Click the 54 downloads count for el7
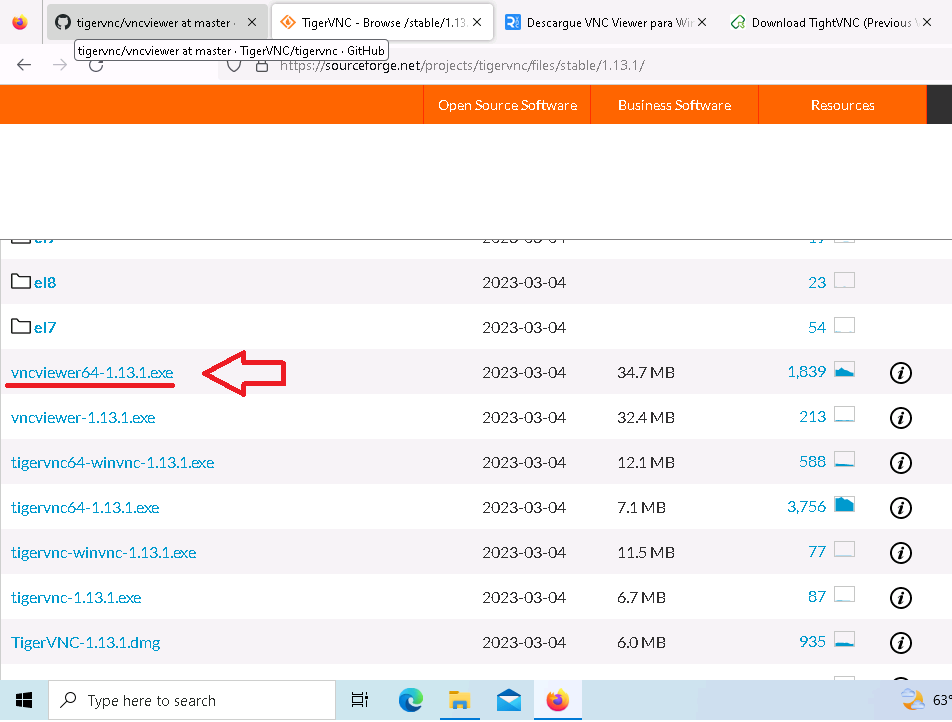 pos(817,327)
